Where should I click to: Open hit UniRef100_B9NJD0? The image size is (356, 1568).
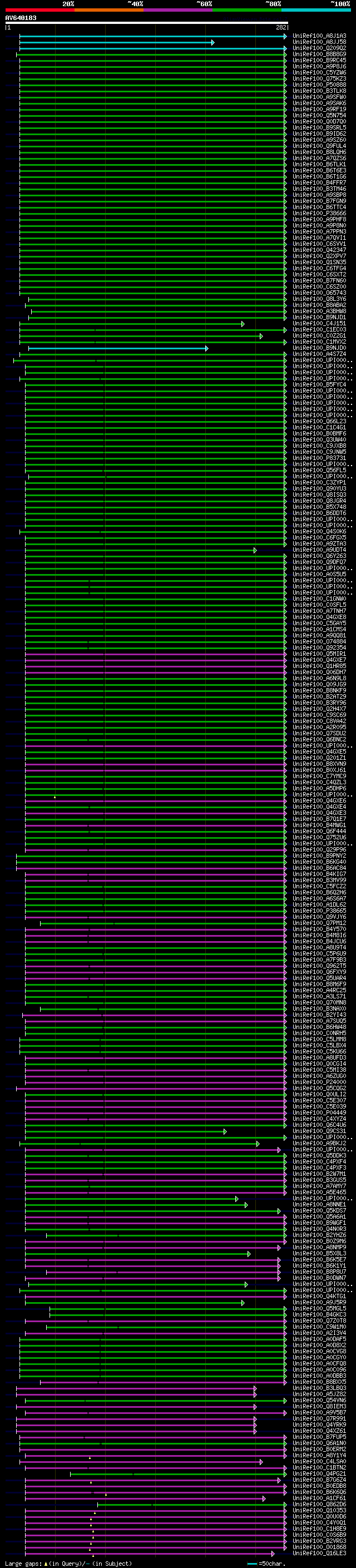(319, 348)
